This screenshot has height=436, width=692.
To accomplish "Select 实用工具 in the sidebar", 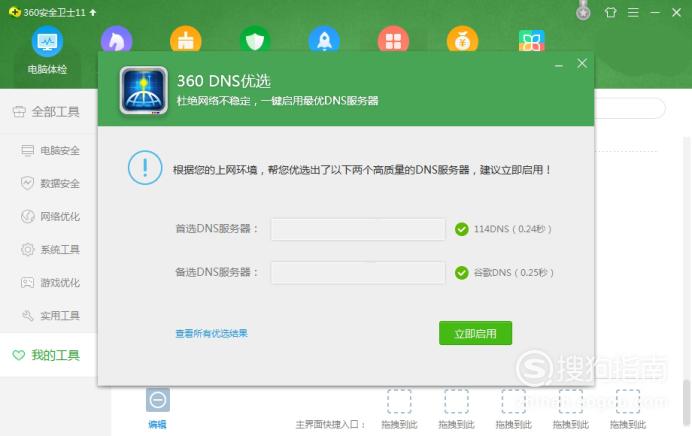I will [x=51, y=316].
